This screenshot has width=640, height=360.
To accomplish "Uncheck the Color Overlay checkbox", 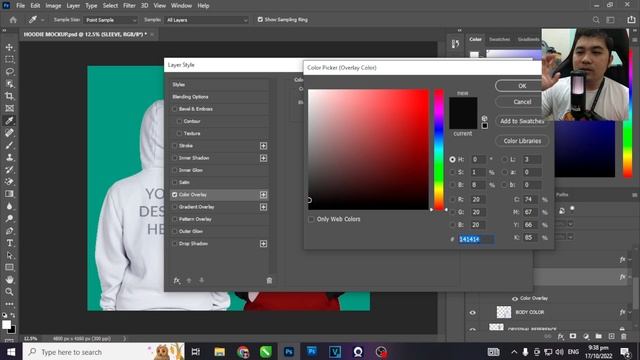I will [175, 195].
